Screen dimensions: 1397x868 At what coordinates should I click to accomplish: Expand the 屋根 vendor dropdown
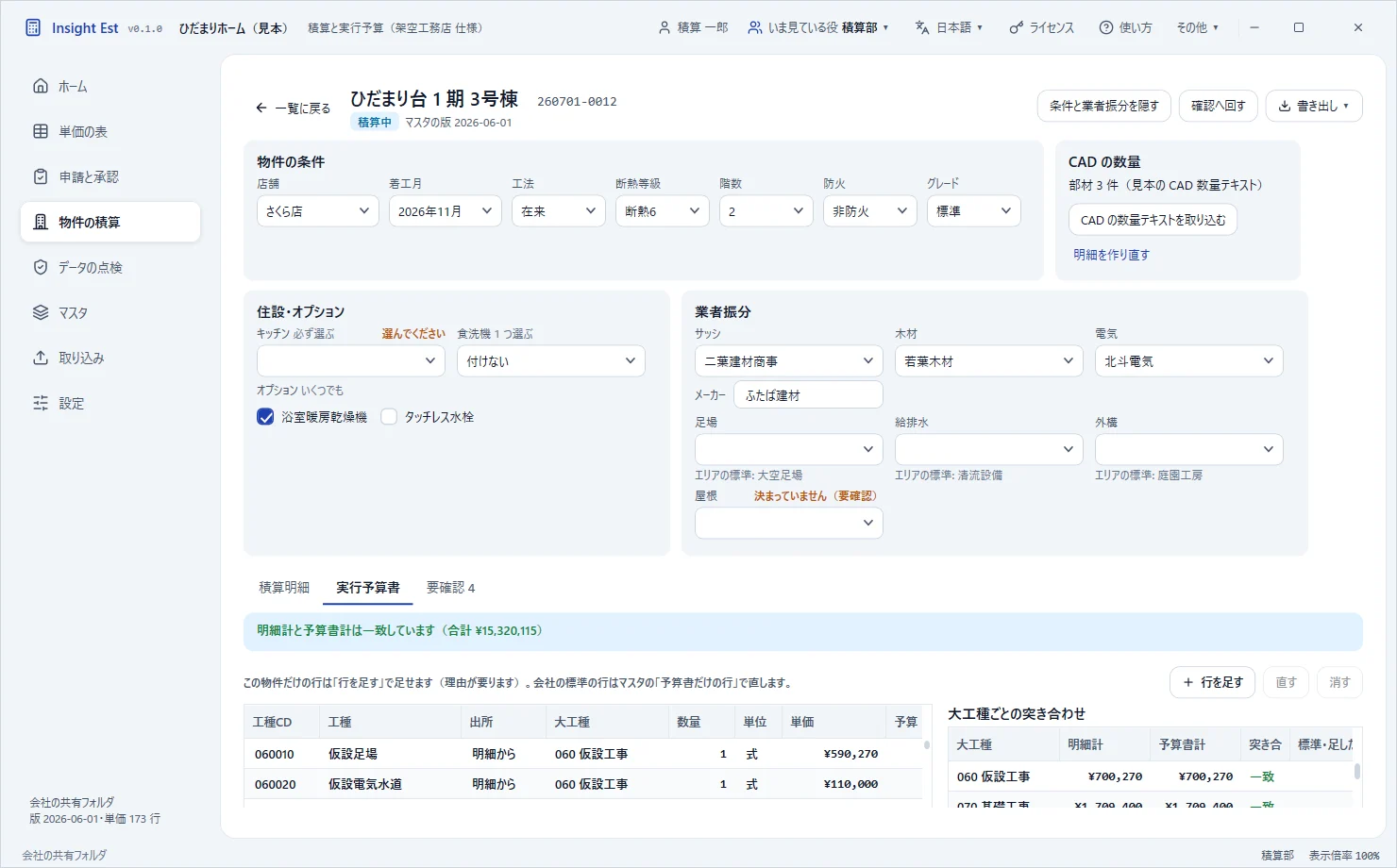point(789,523)
